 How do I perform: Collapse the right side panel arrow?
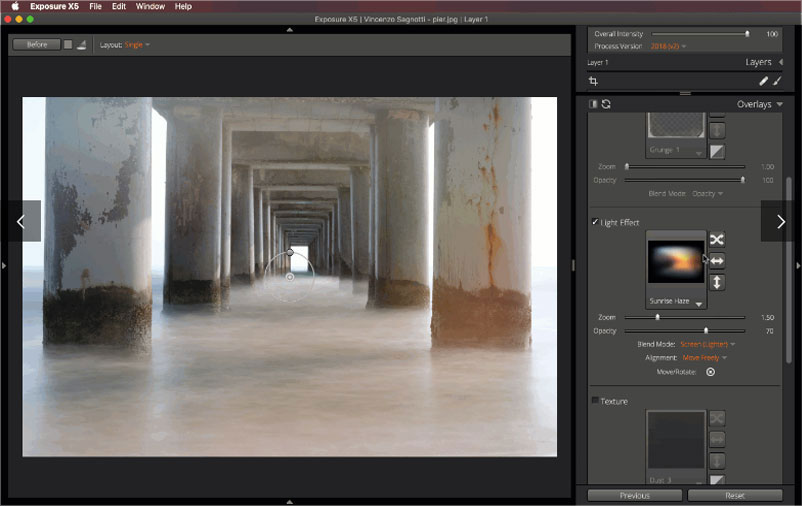click(798, 266)
